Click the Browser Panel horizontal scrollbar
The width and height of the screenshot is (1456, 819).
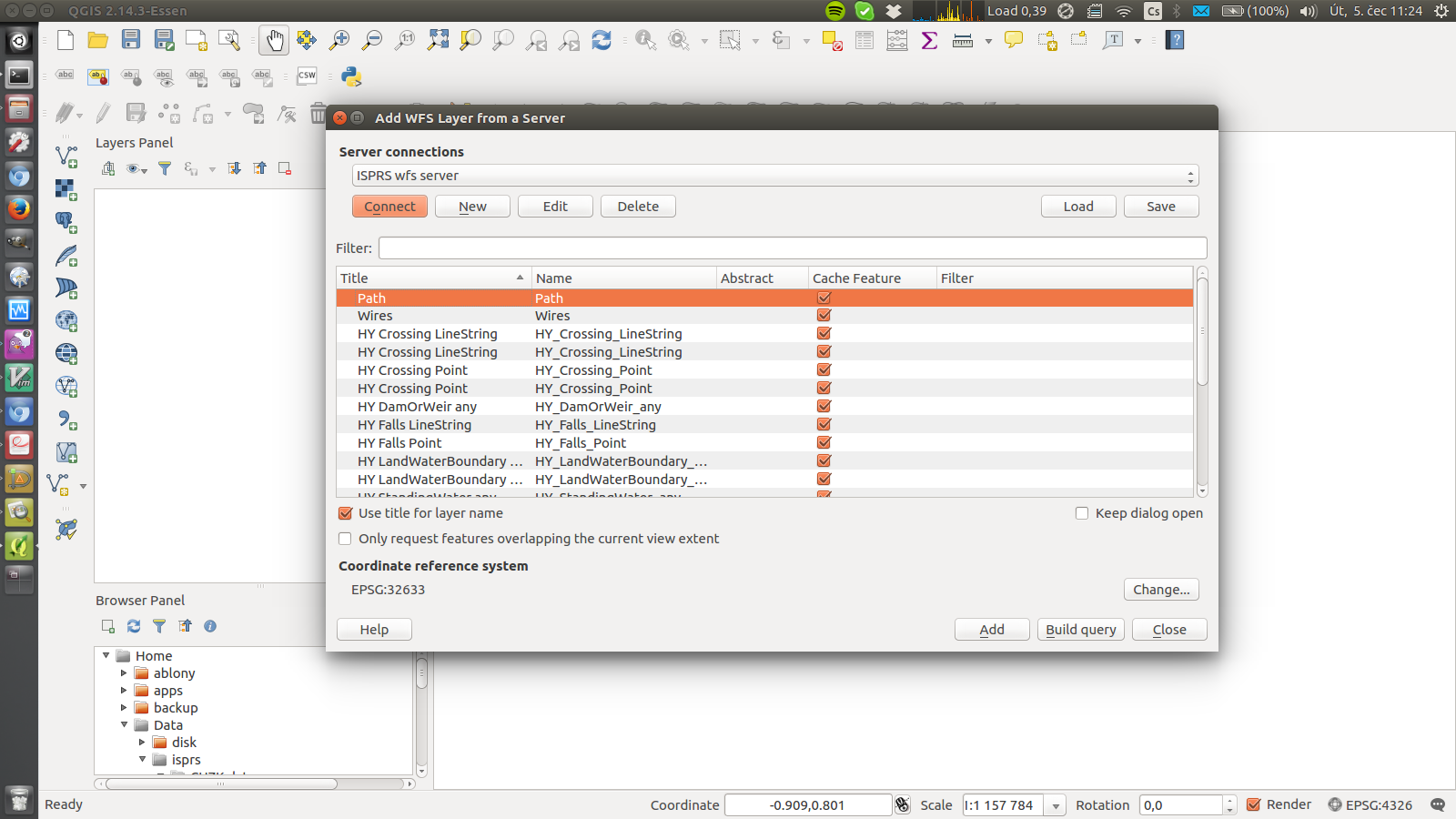[x=255, y=784]
